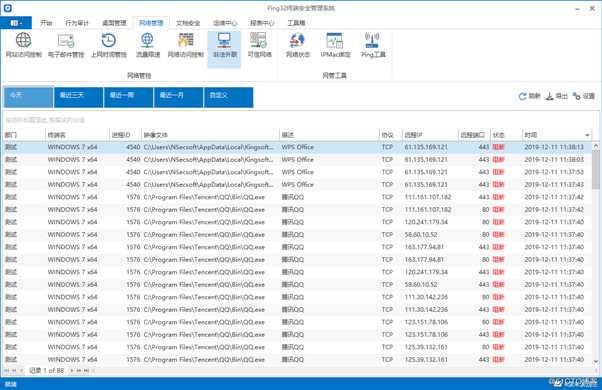Open the IPMac绑定 binding tool
The width and height of the screenshot is (602, 390).
335,45
